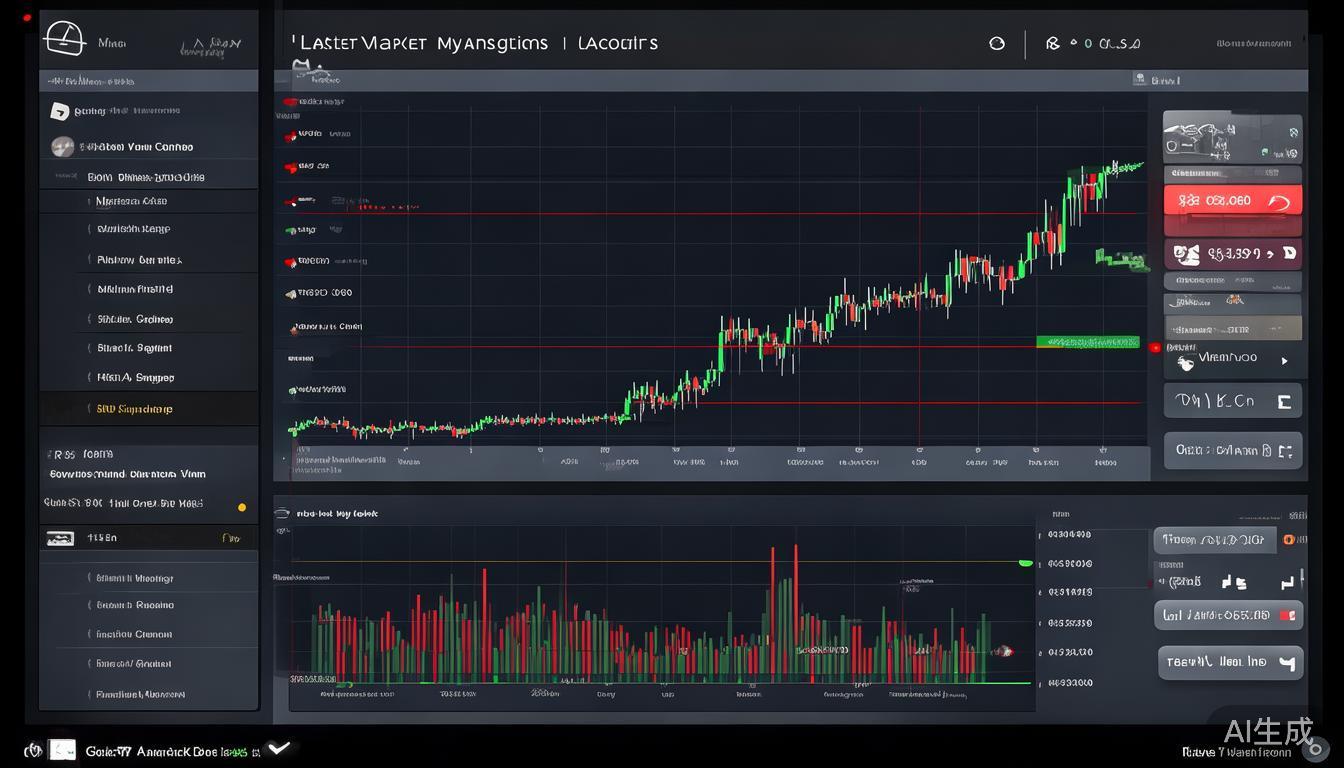Image resolution: width=1344 pixels, height=768 pixels.
Task: Toggle the small red marker beside Vremfuoo
Action: pyautogui.click(x=1156, y=348)
